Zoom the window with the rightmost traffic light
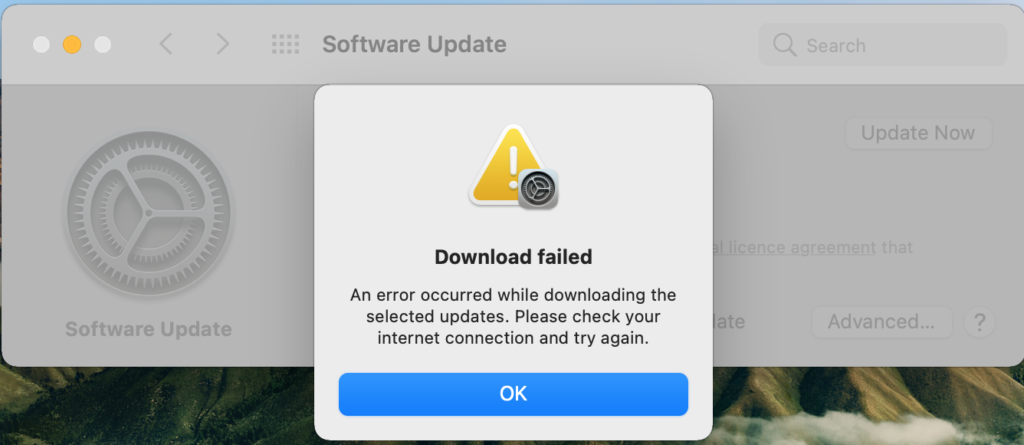This screenshot has width=1024, height=445. pos(103,44)
